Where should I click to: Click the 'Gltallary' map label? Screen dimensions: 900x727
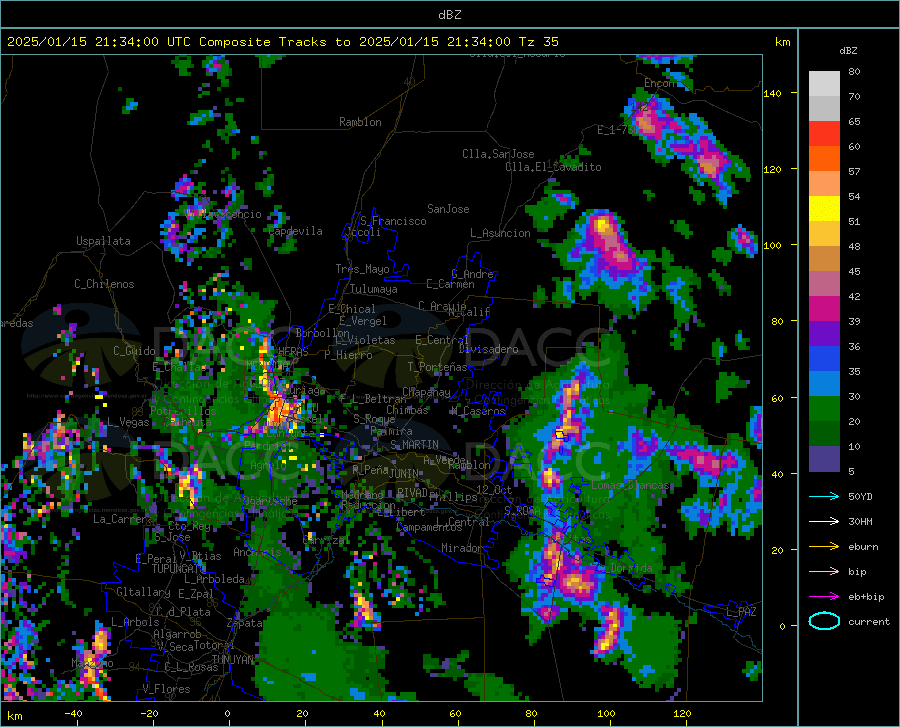pyautogui.click(x=143, y=592)
